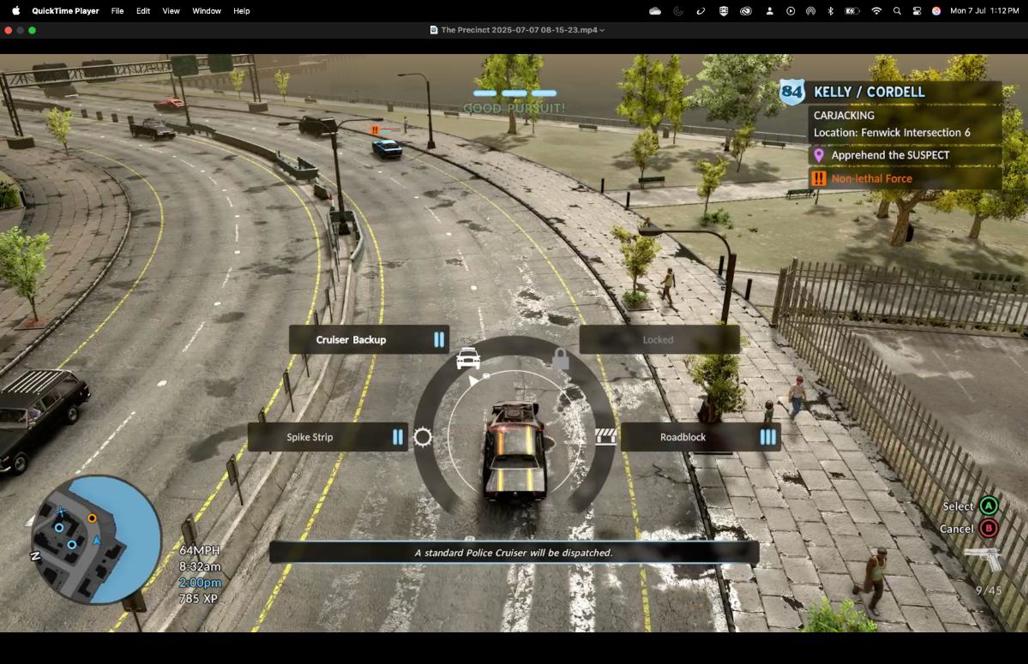Click the document icon beside the video title
1028x664 pixels.
(433, 30)
